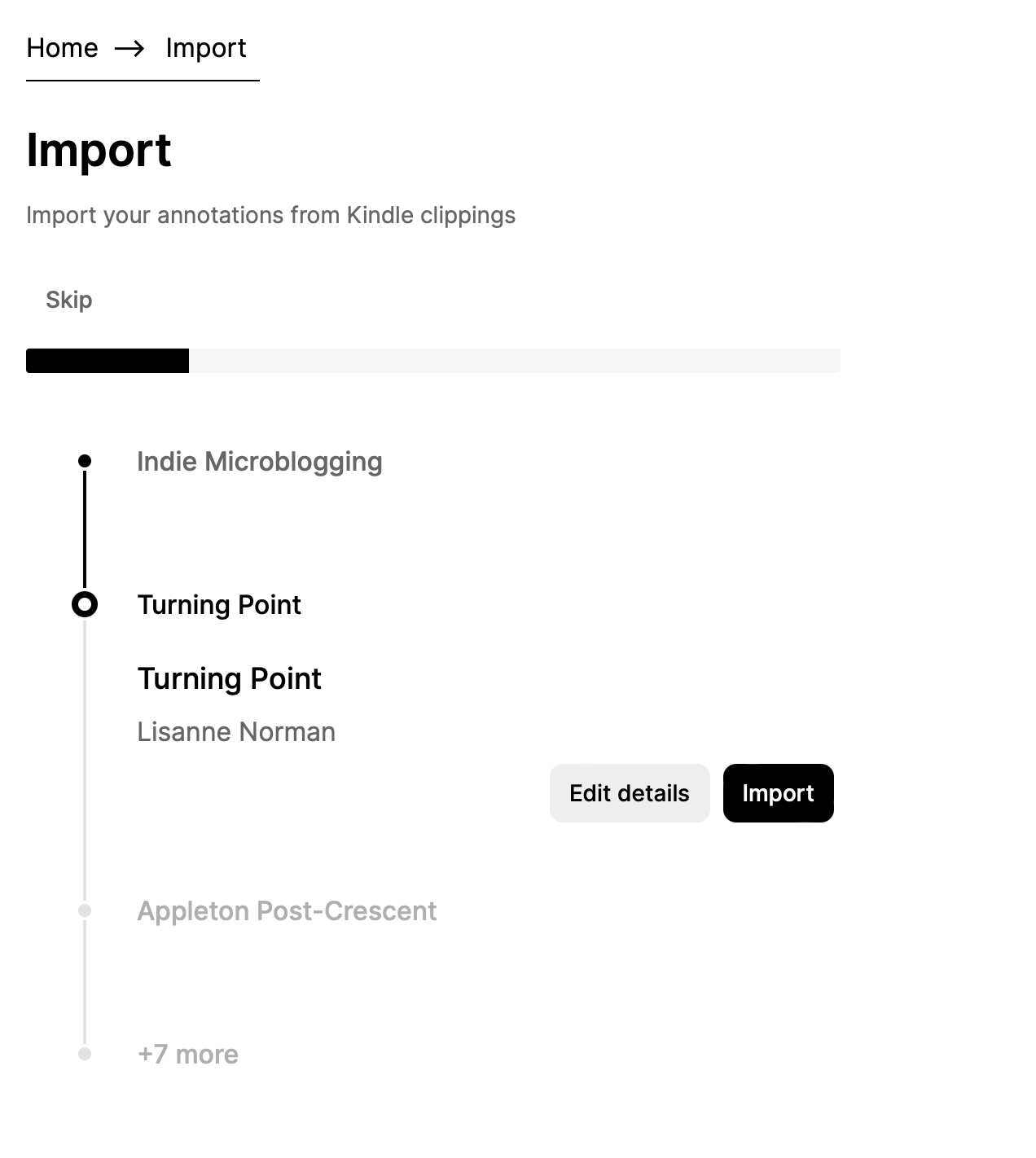Viewport: 1036px width, 1158px height.
Task: Click the dot next to +7 more
Action: (x=85, y=1054)
